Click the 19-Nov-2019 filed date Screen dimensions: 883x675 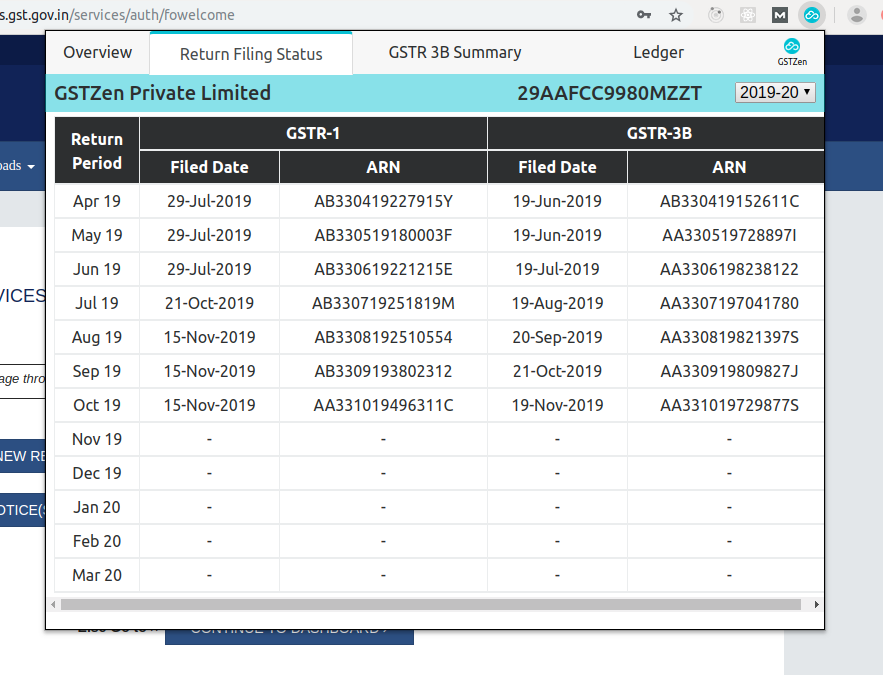pos(557,405)
